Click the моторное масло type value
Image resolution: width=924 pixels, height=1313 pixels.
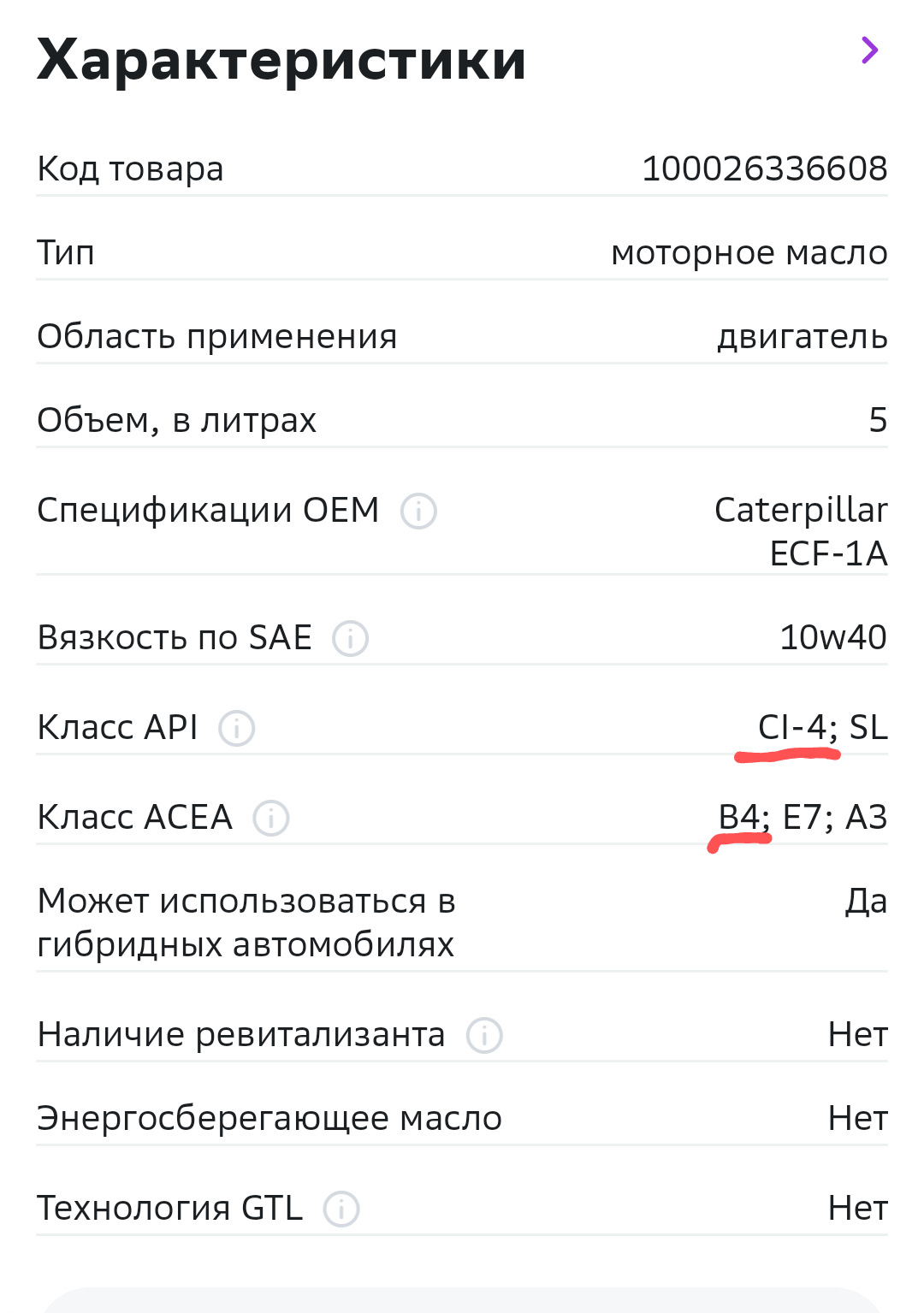pyautogui.click(x=749, y=252)
